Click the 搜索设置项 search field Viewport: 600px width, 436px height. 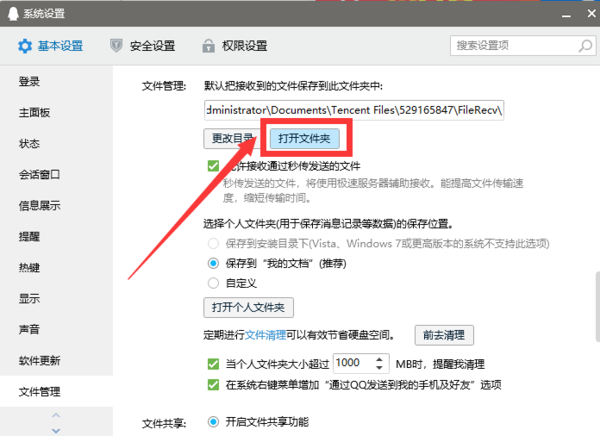pyautogui.click(x=512, y=46)
